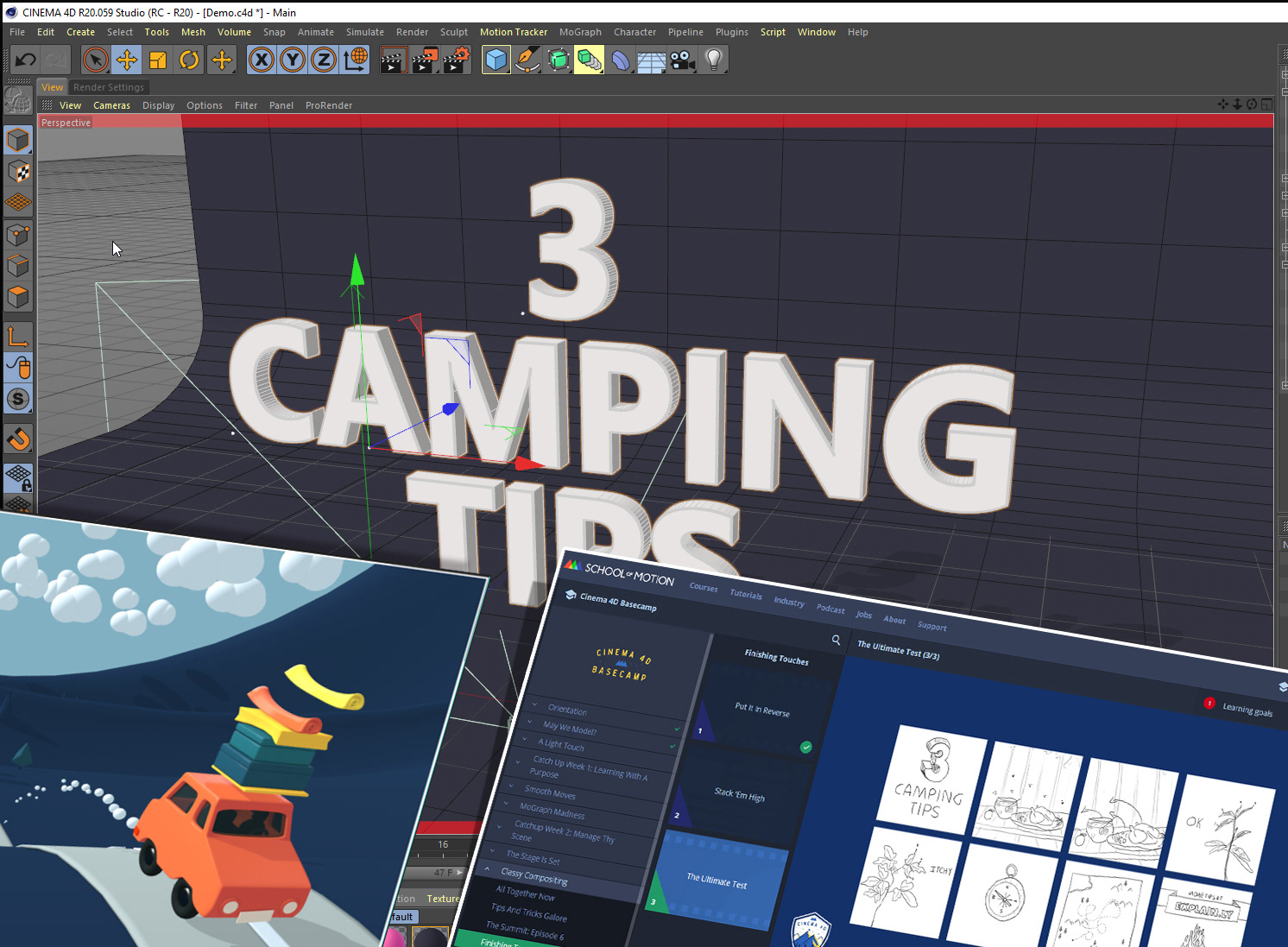
Task: Select Texture mode checkered cube icon
Action: coord(18,172)
